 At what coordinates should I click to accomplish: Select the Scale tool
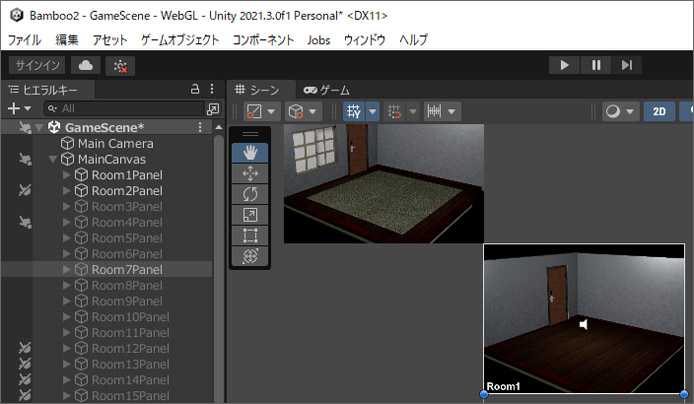pyautogui.click(x=250, y=215)
